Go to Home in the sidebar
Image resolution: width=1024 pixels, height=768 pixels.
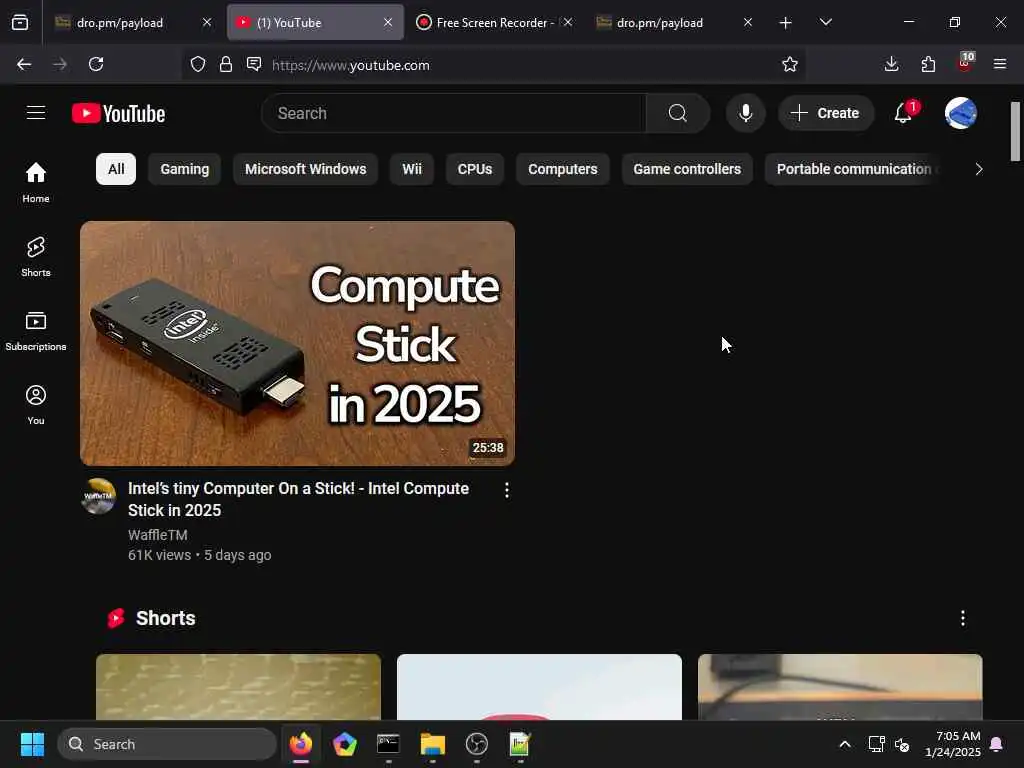coord(36,182)
